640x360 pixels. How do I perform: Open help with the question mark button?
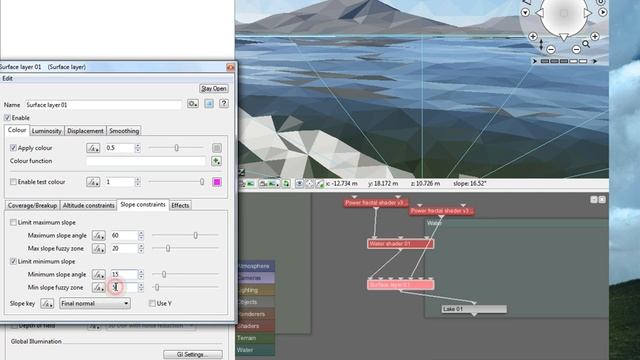[224, 104]
